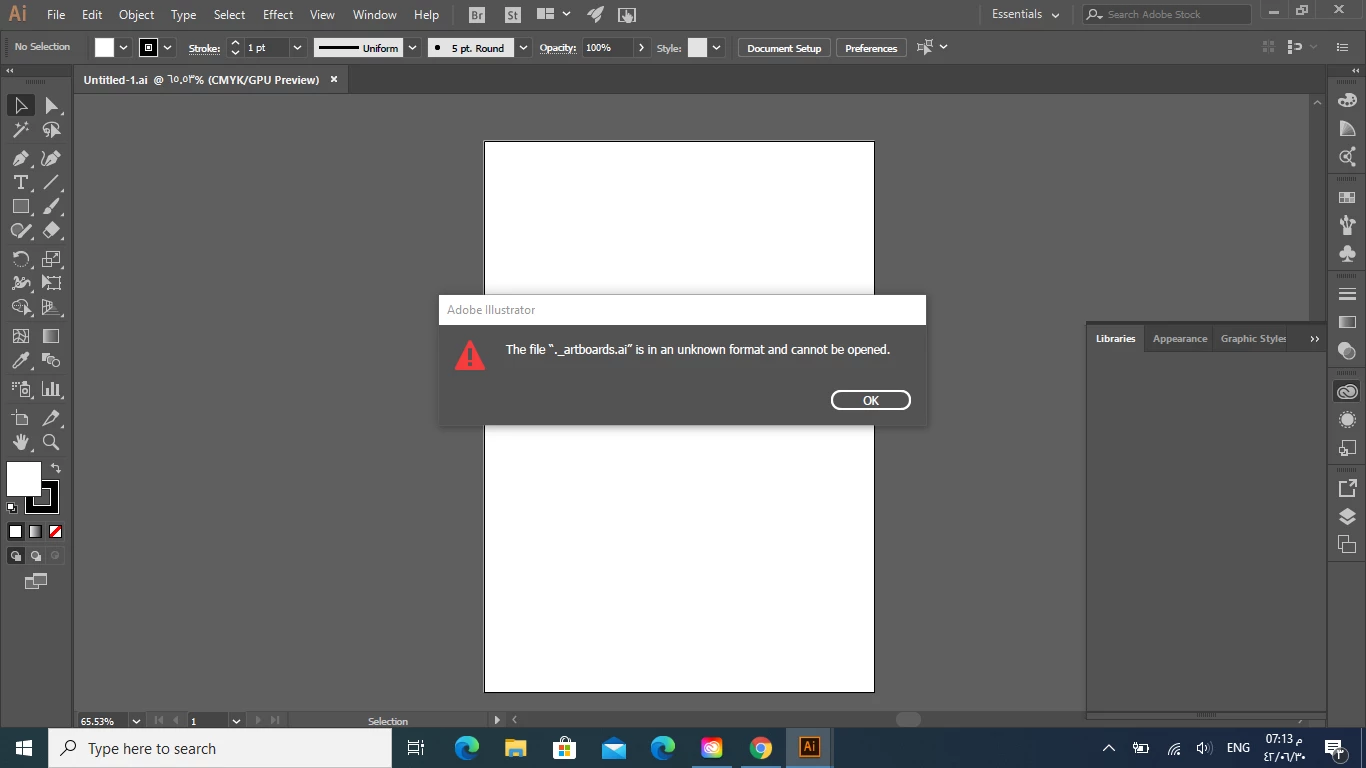Switch to the Graphic Styles tab

point(1253,338)
